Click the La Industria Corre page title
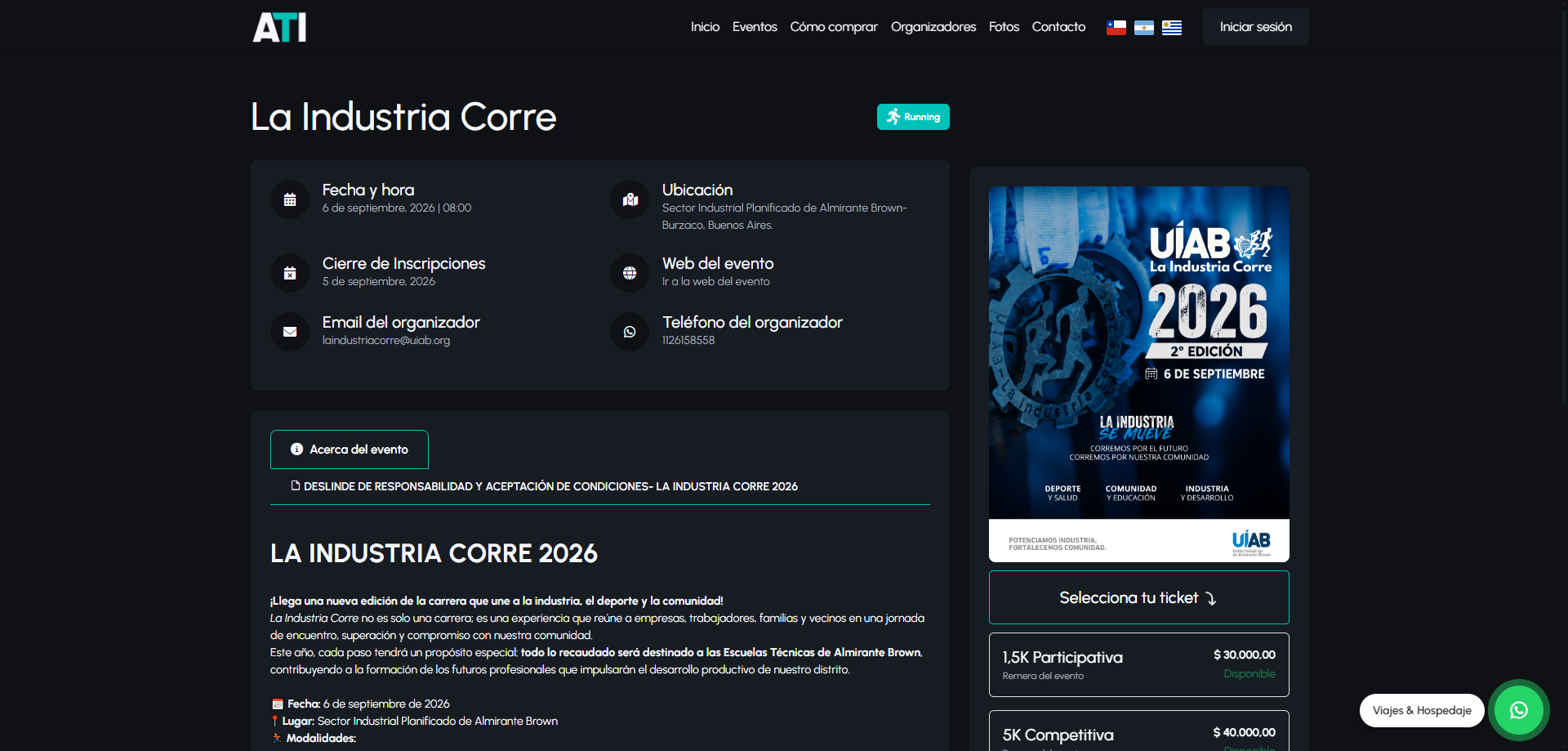The image size is (1568, 751). [403, 117]
